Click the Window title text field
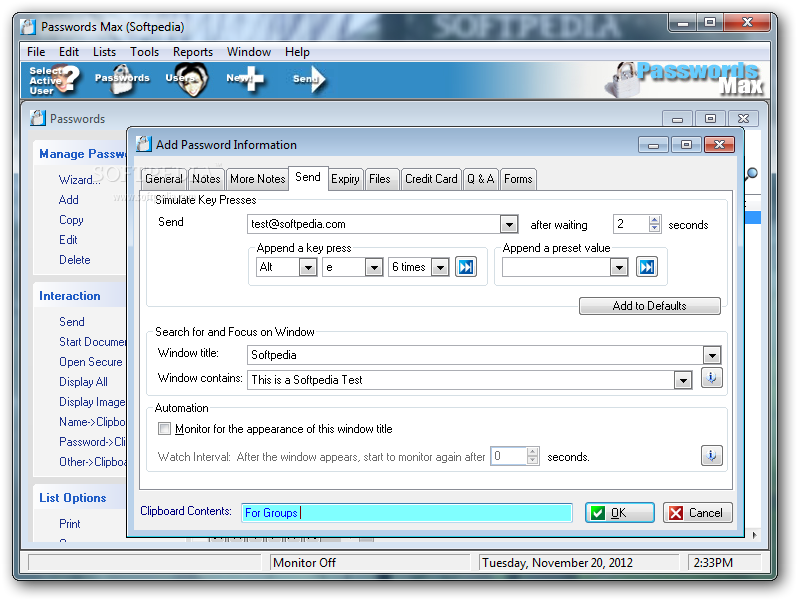Image resolution: width=798 pixels, height=601 pixels. (x=475, y=355)
